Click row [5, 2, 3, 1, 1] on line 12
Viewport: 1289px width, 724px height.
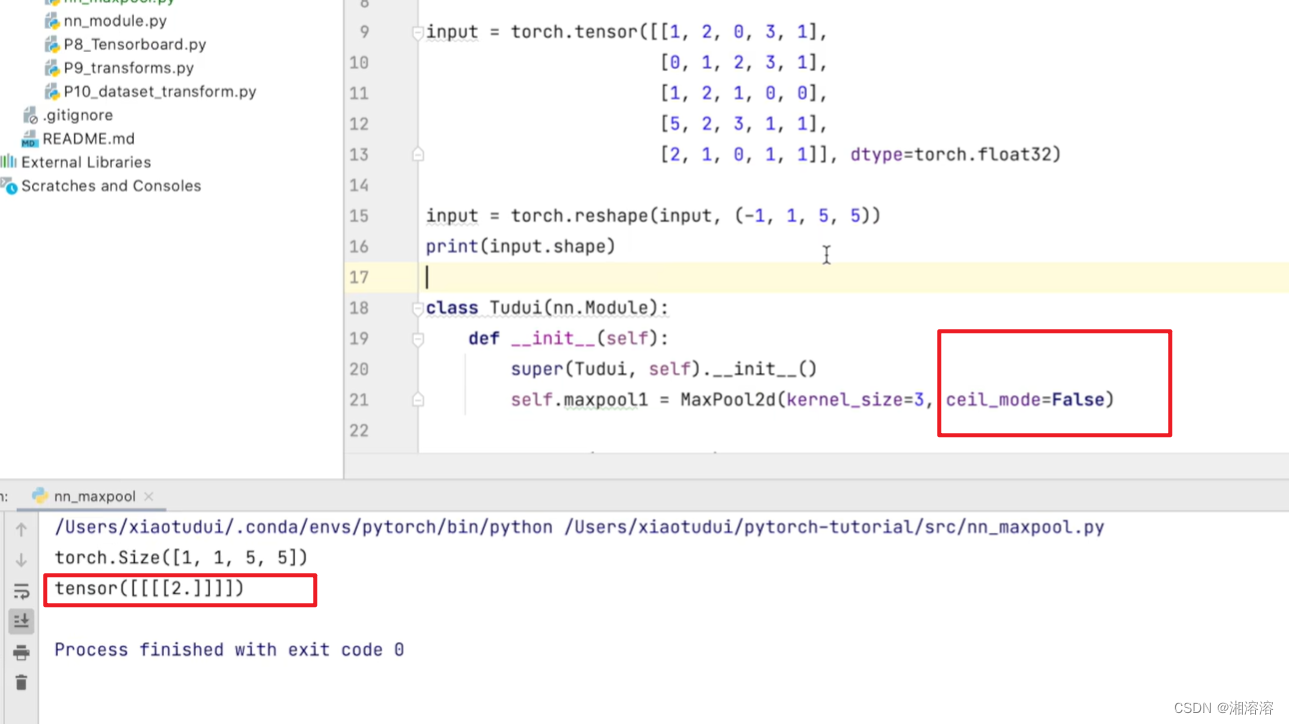coord(739,124)
